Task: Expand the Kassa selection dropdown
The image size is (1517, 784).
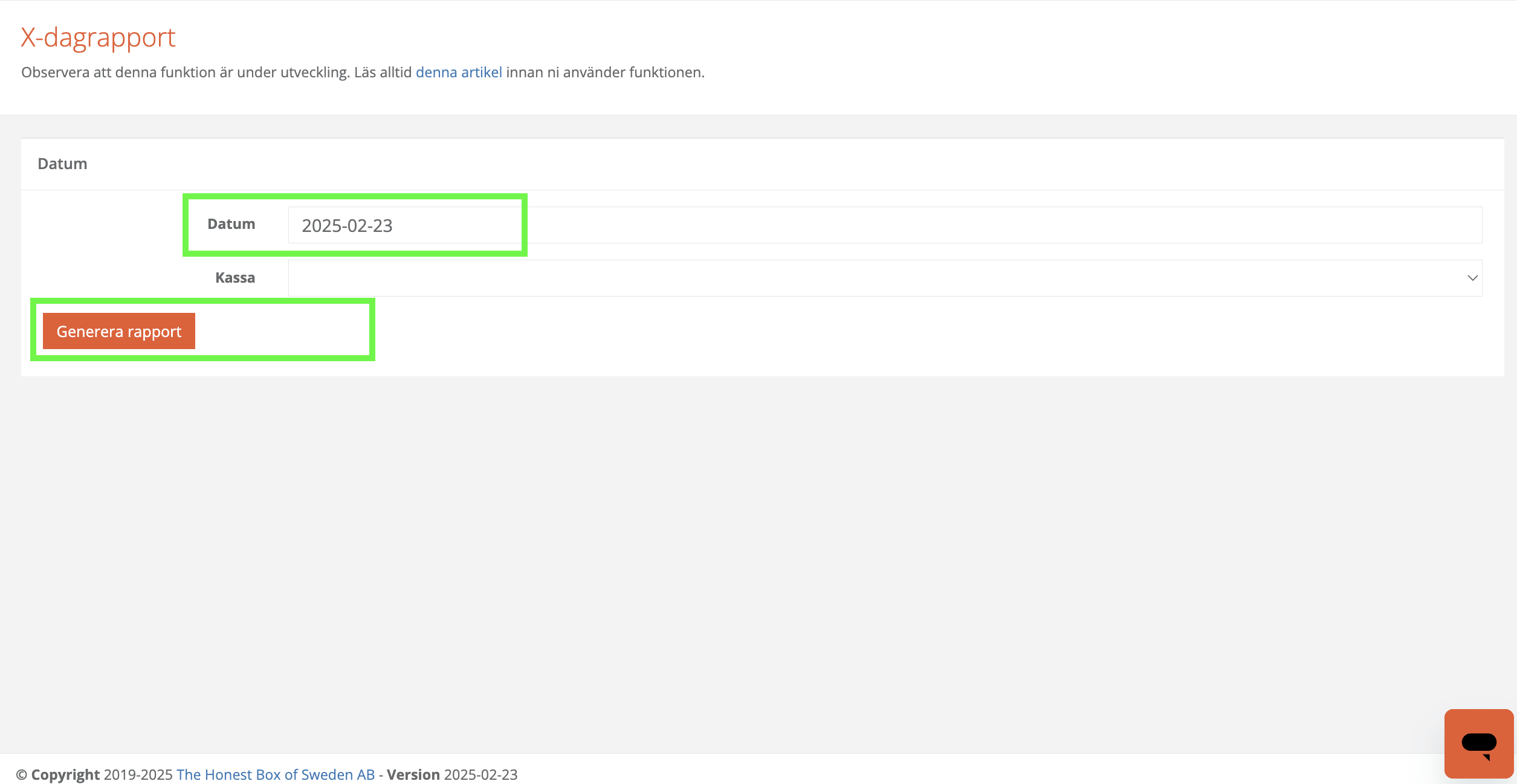Action: (x=884, y=278)
